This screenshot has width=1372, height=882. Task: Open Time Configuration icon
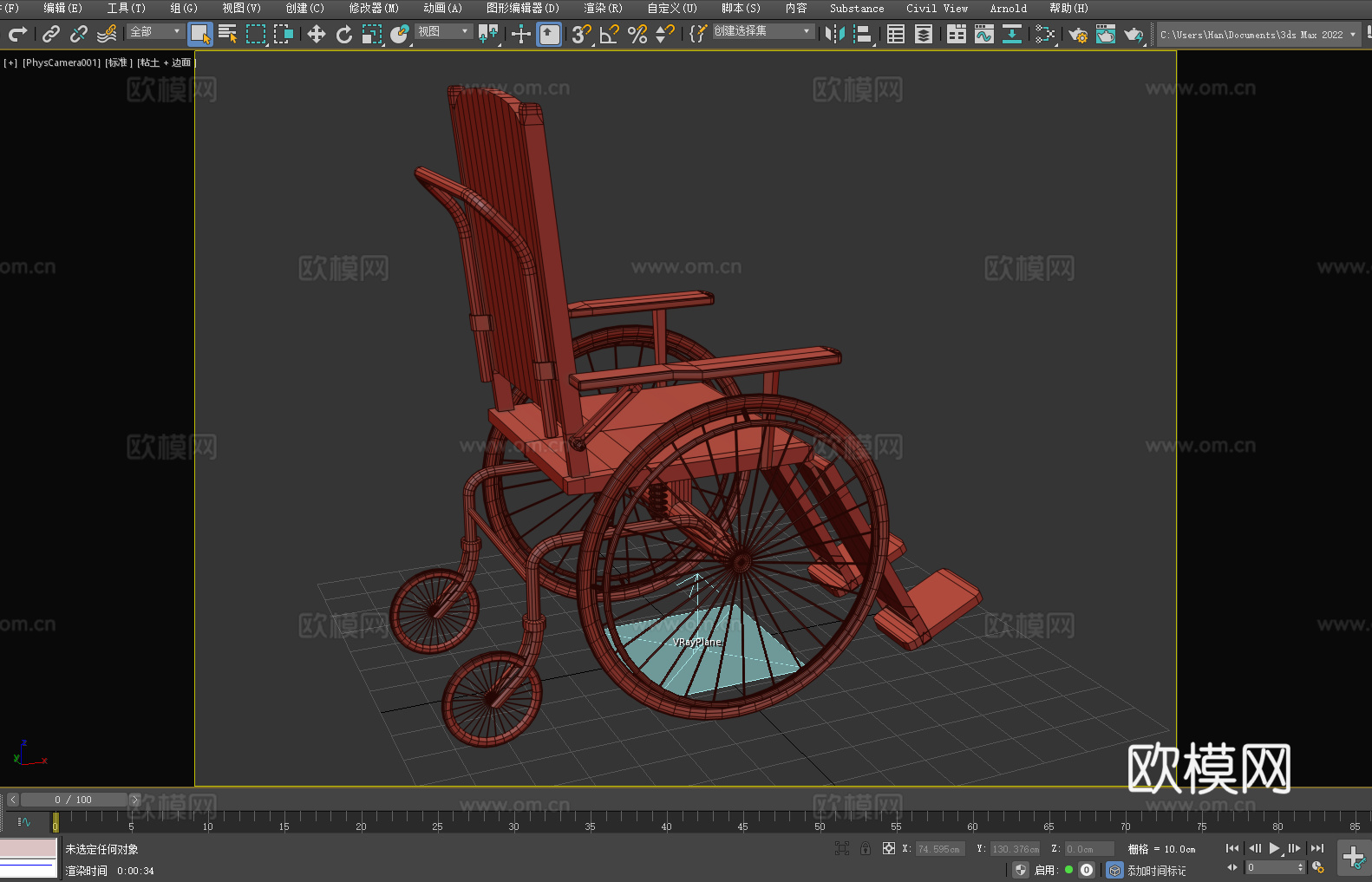(x=1318, y=867)
